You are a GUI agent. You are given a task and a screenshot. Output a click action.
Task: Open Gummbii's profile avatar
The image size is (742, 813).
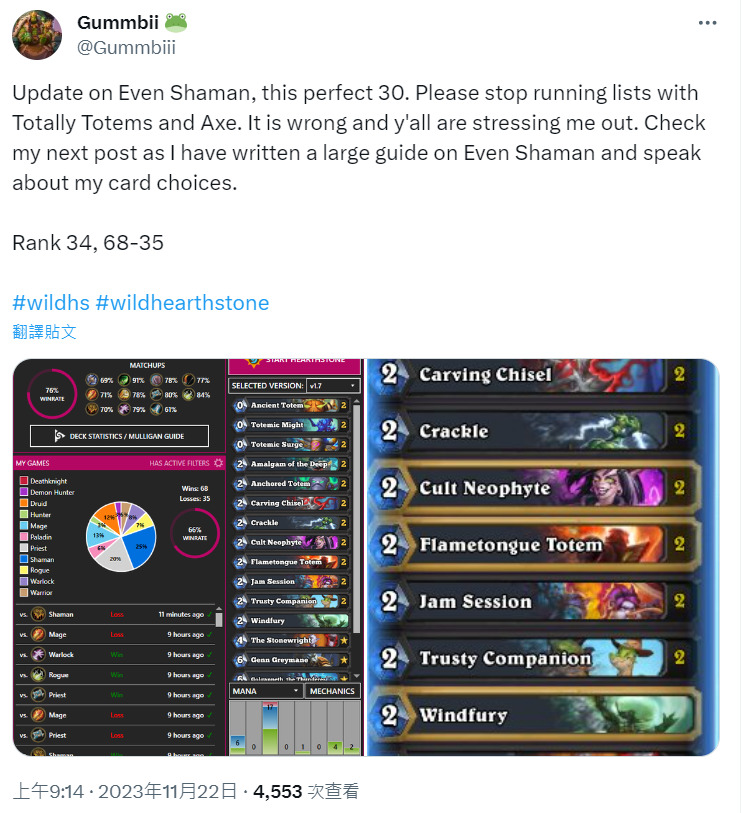click(37, 35)
